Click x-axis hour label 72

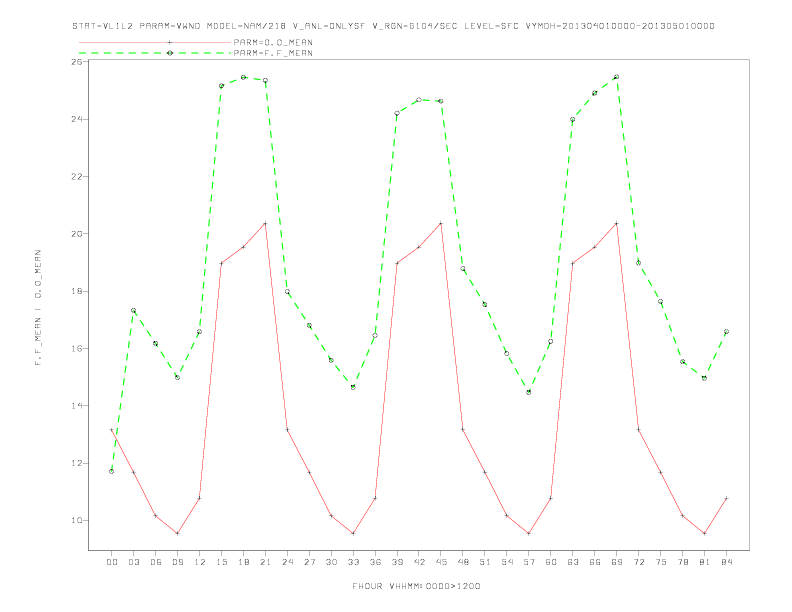638,562
